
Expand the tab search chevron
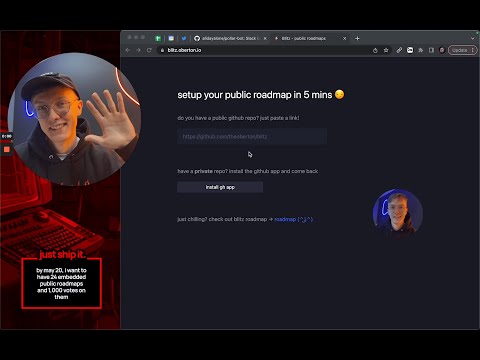pyautogui.click(x=472, y=38)
